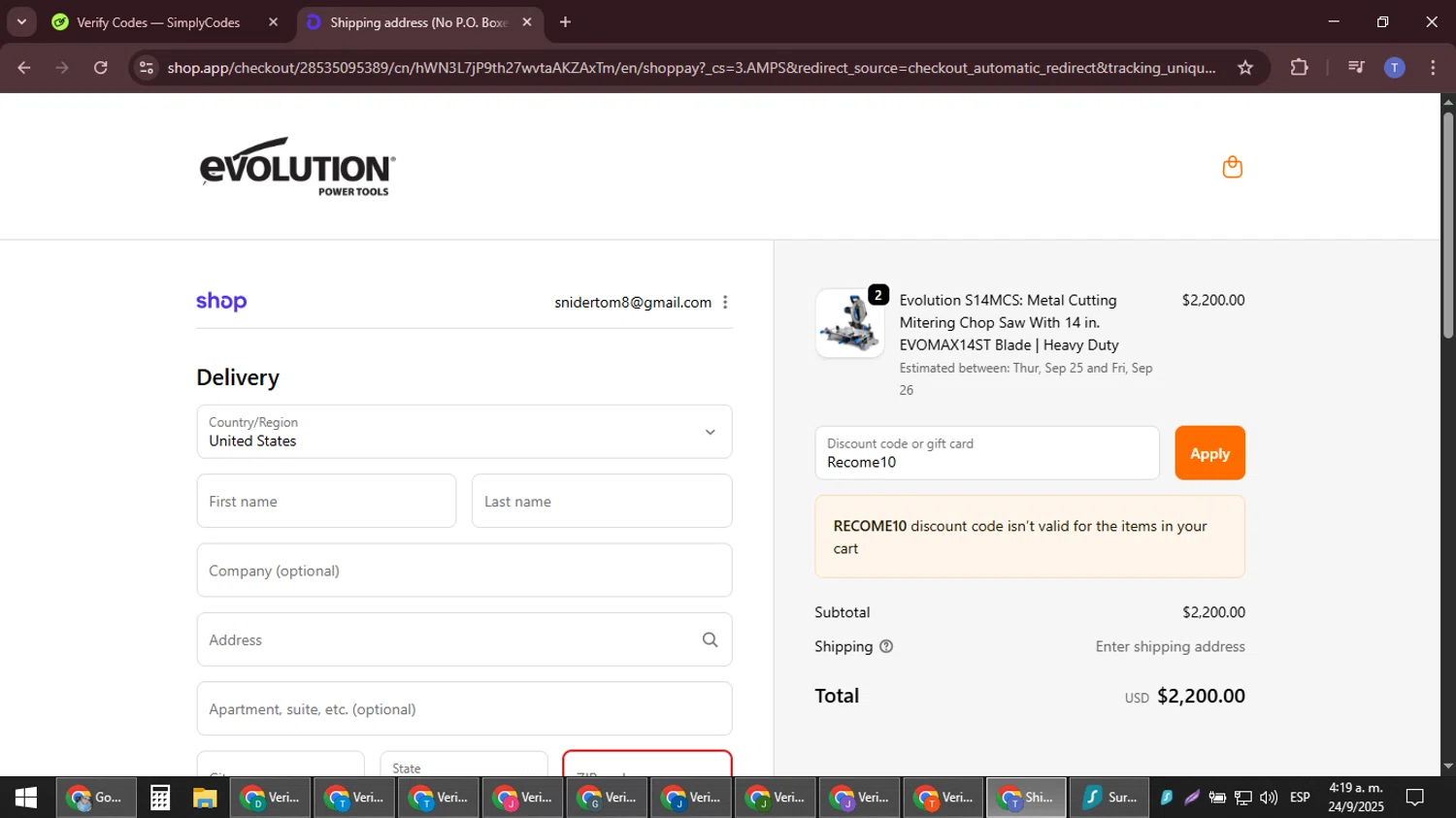Open the taskbar clock and date
Viewport: 1456px width, 818px height.
coord(1356,798)
